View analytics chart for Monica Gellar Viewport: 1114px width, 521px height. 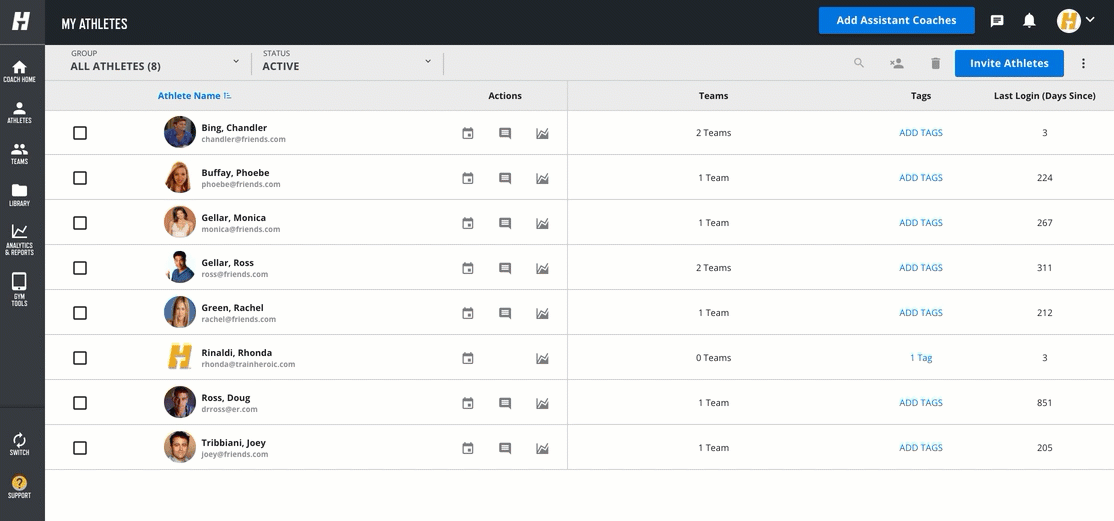coord(542,223)
